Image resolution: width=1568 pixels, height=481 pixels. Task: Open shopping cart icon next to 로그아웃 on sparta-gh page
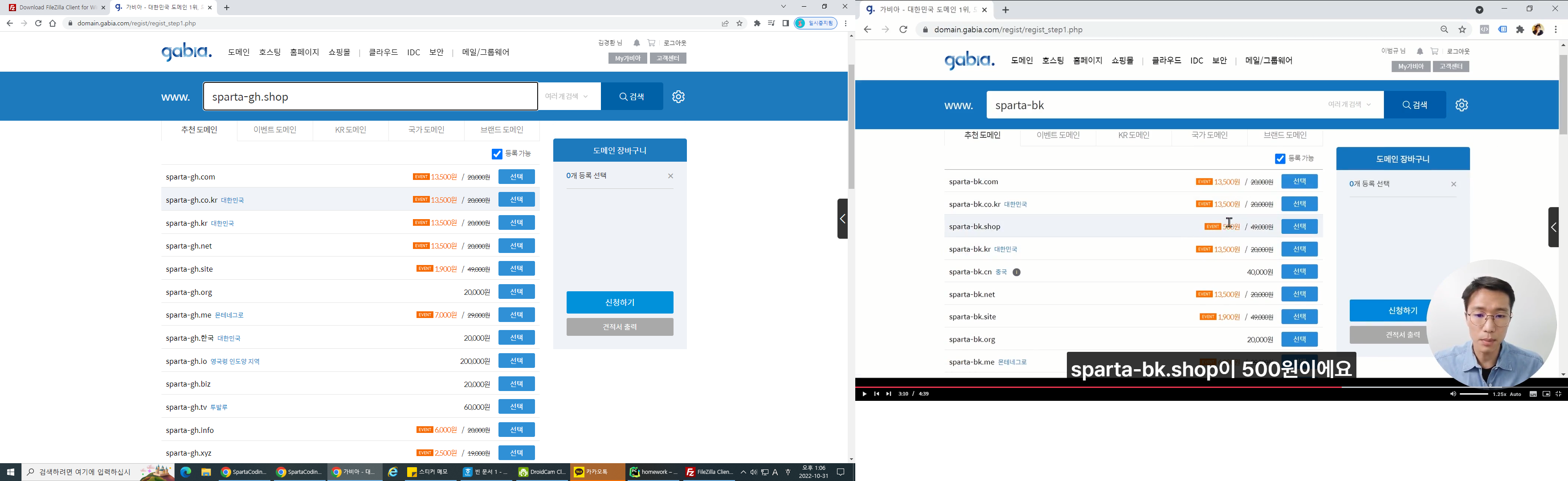tap(651, 43)
